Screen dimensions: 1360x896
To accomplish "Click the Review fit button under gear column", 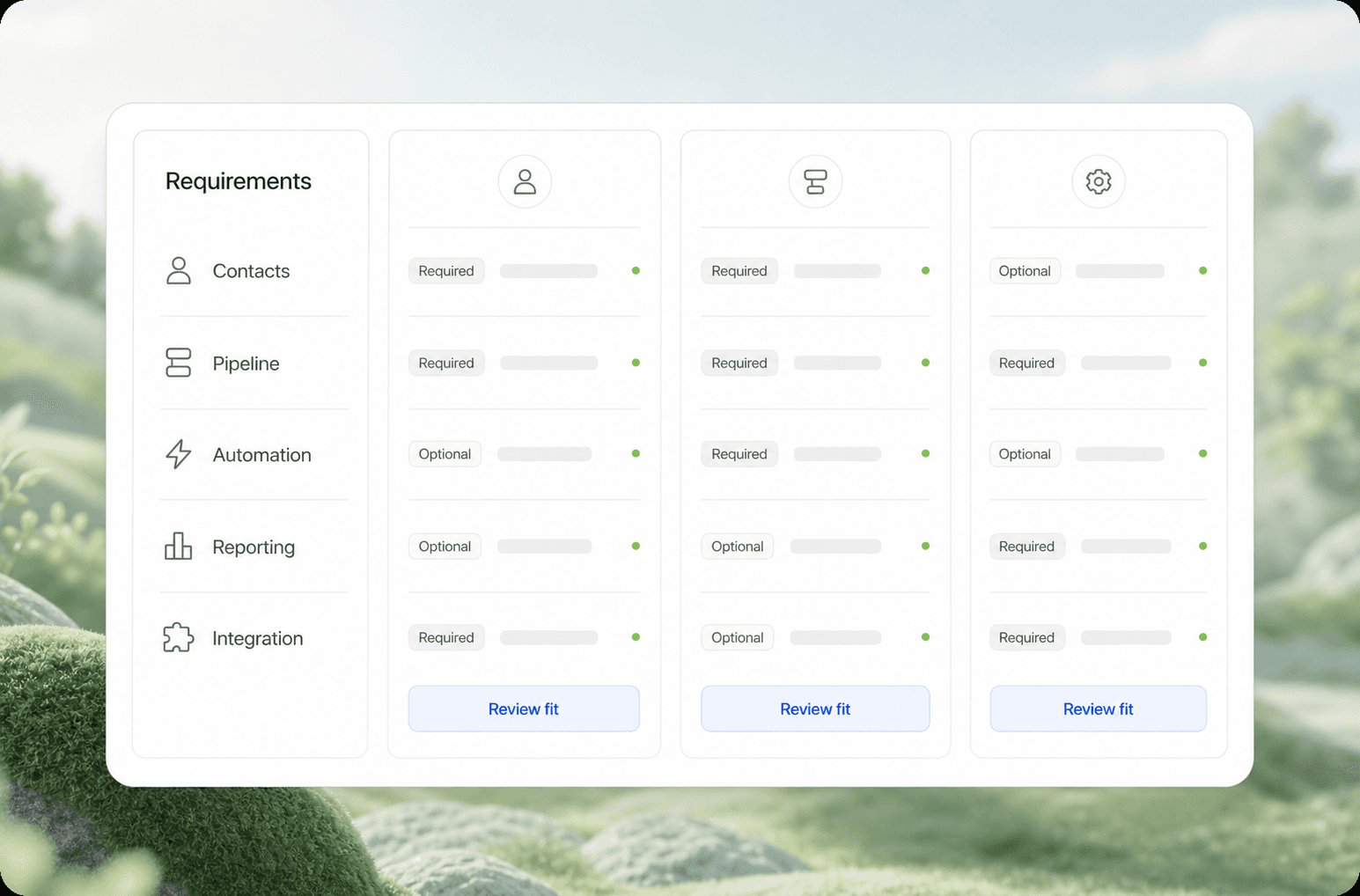I will coord(1099,709).
